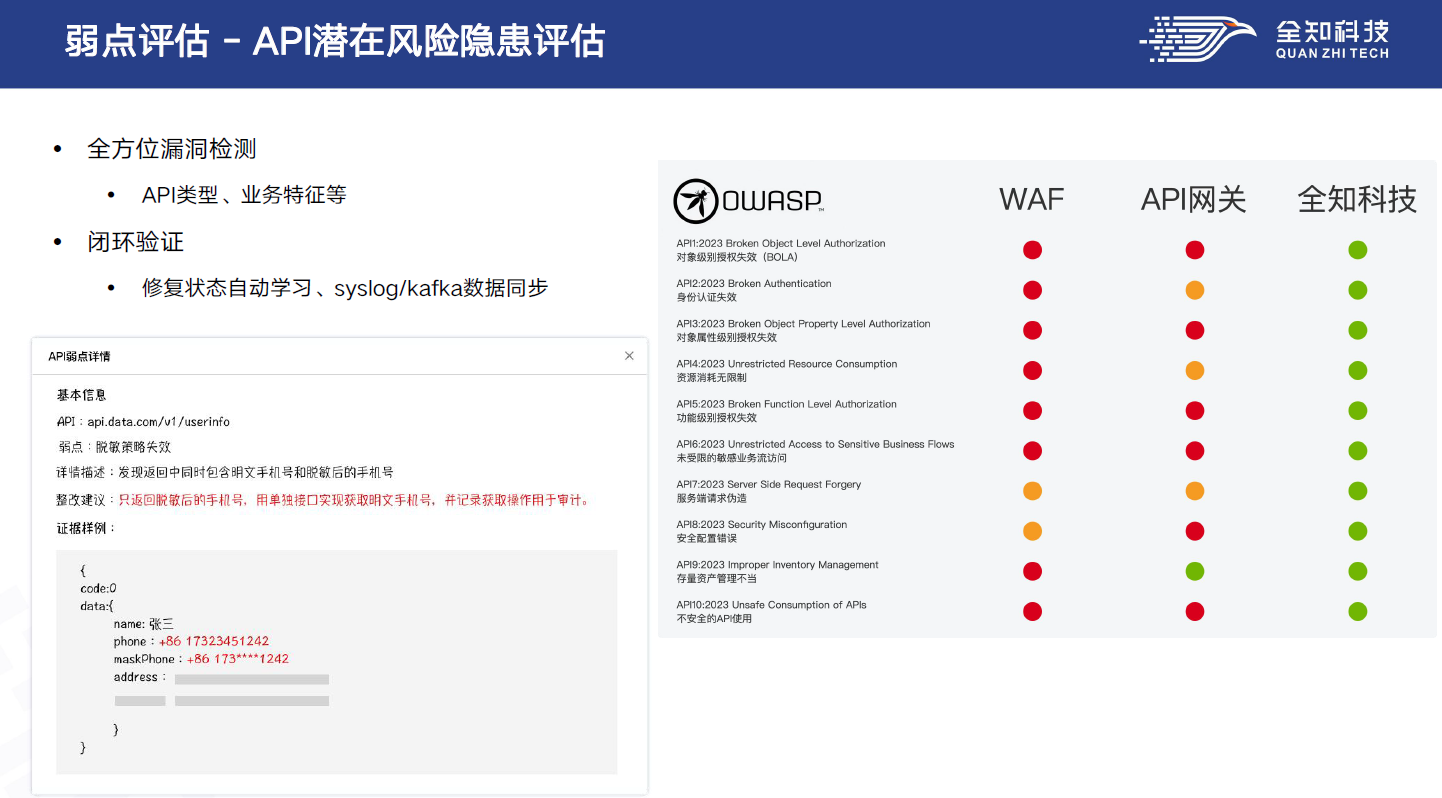Select the WAF column header
The width and height of the screenshot is (1442, 798).
coord(1032,199)
